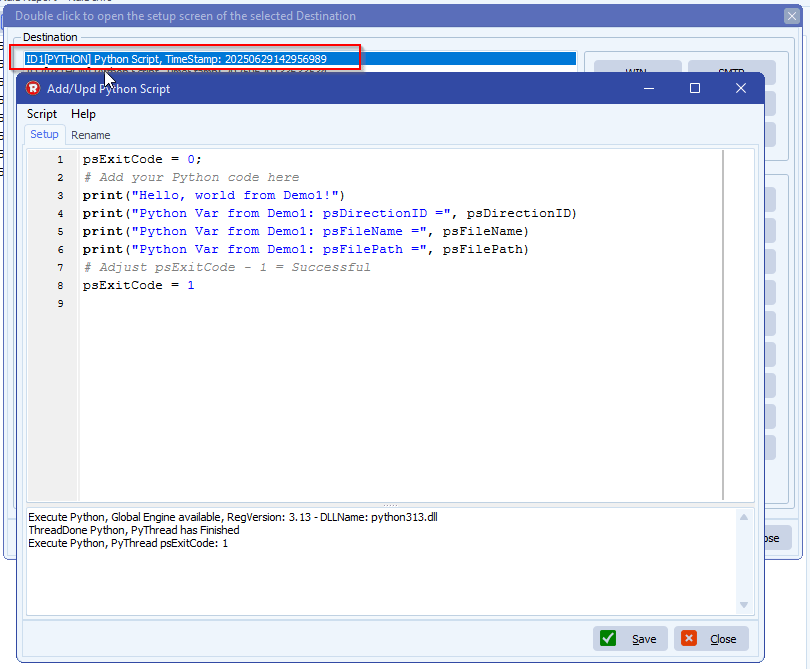The height and width of the screenshot is (669, 810).
Task: Click the Close button in Python Script dialog
Action: tap(711, 639)
